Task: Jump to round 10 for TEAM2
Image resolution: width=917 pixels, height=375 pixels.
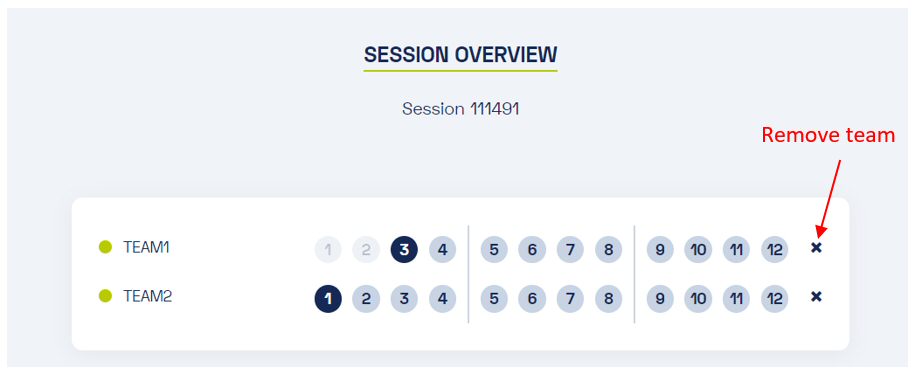Action: point(698,299)
